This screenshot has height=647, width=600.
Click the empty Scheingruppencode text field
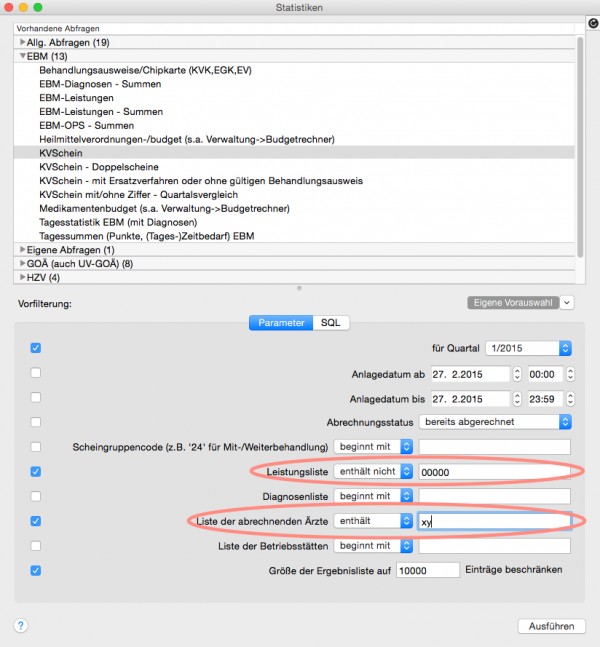pyautogui.click(x=495, y=447)
